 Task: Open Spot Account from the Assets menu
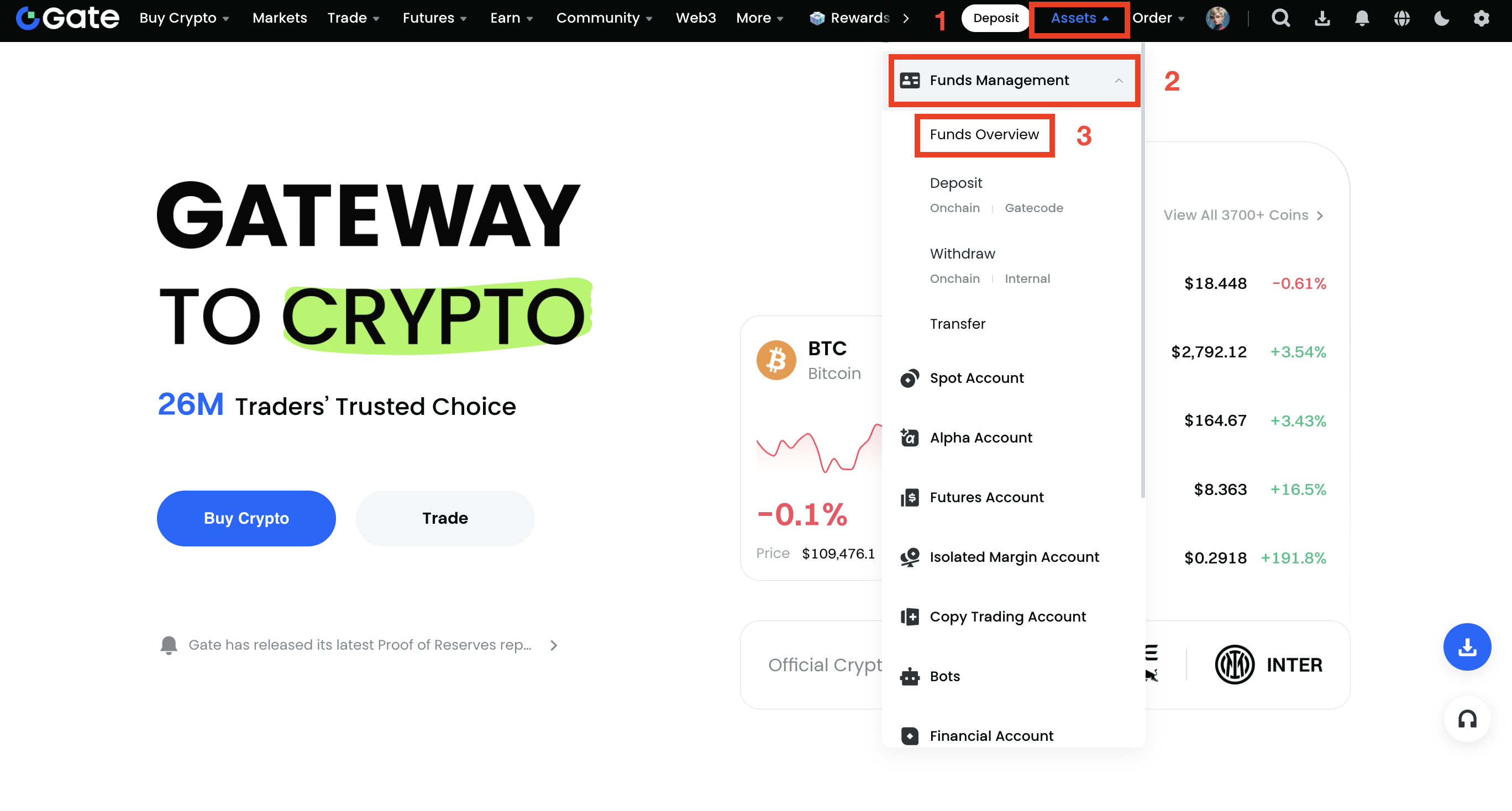tap(976, 378)
